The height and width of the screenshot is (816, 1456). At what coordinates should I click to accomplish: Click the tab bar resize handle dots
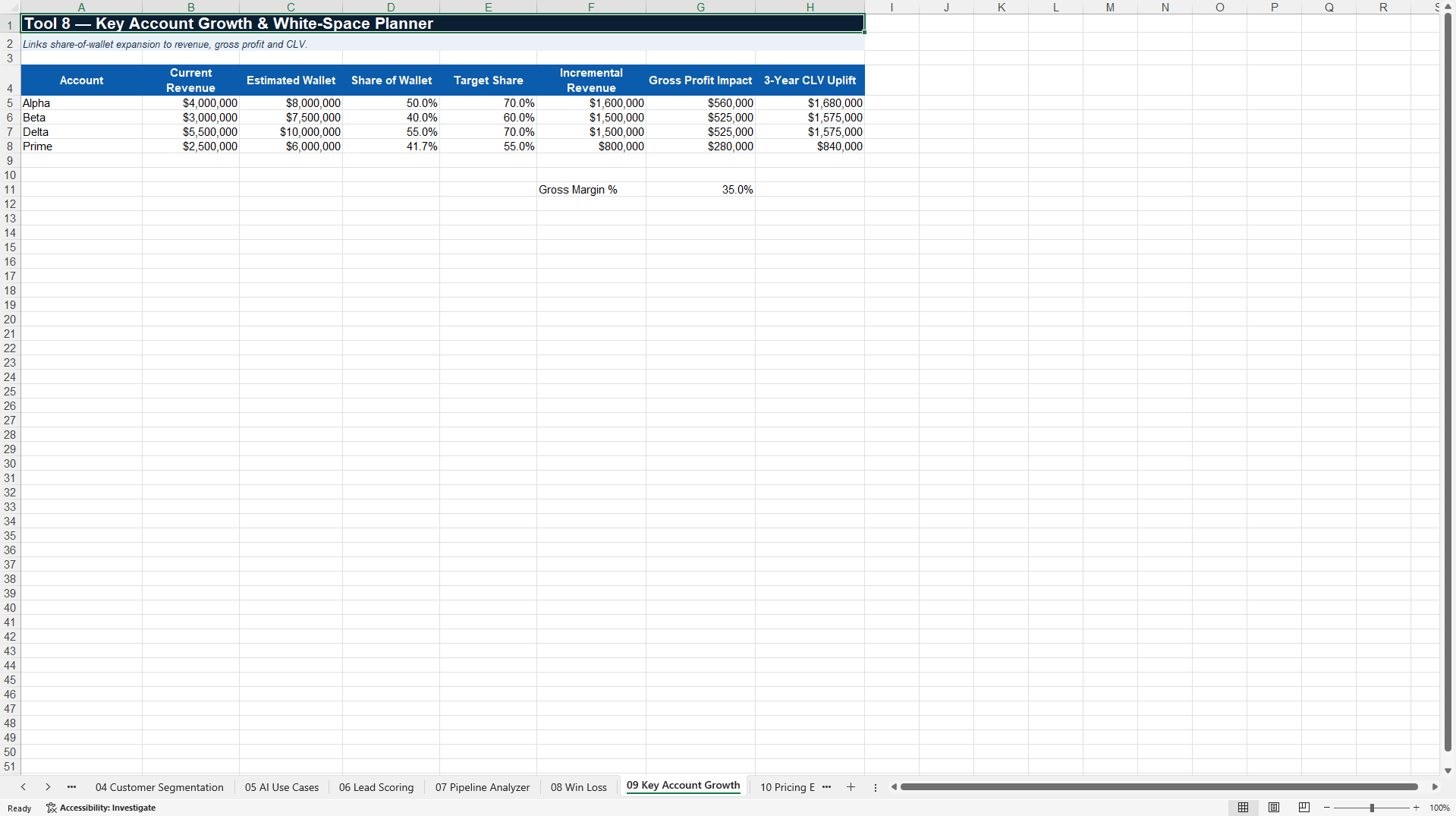coord(876,787)
